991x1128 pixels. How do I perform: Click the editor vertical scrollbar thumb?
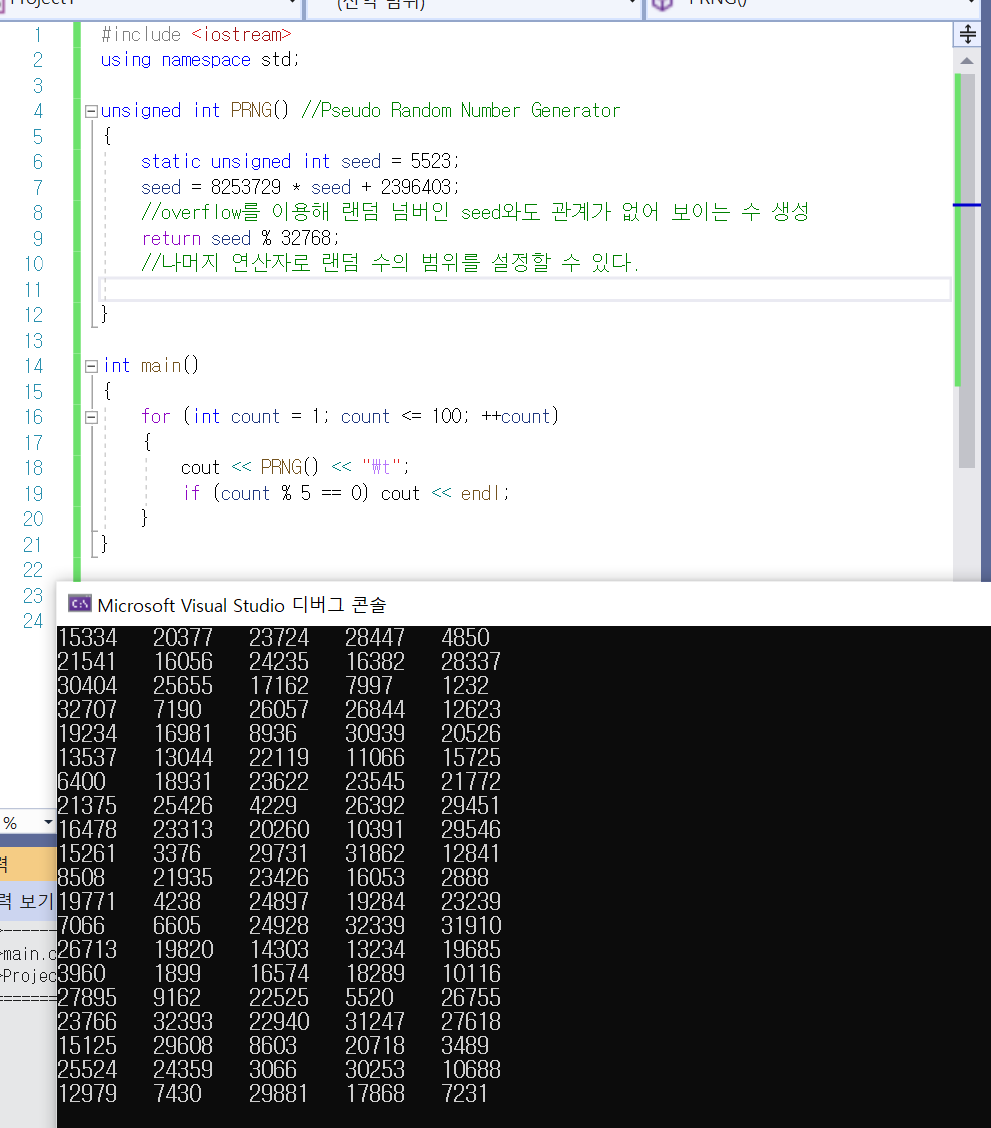point(967,270)
